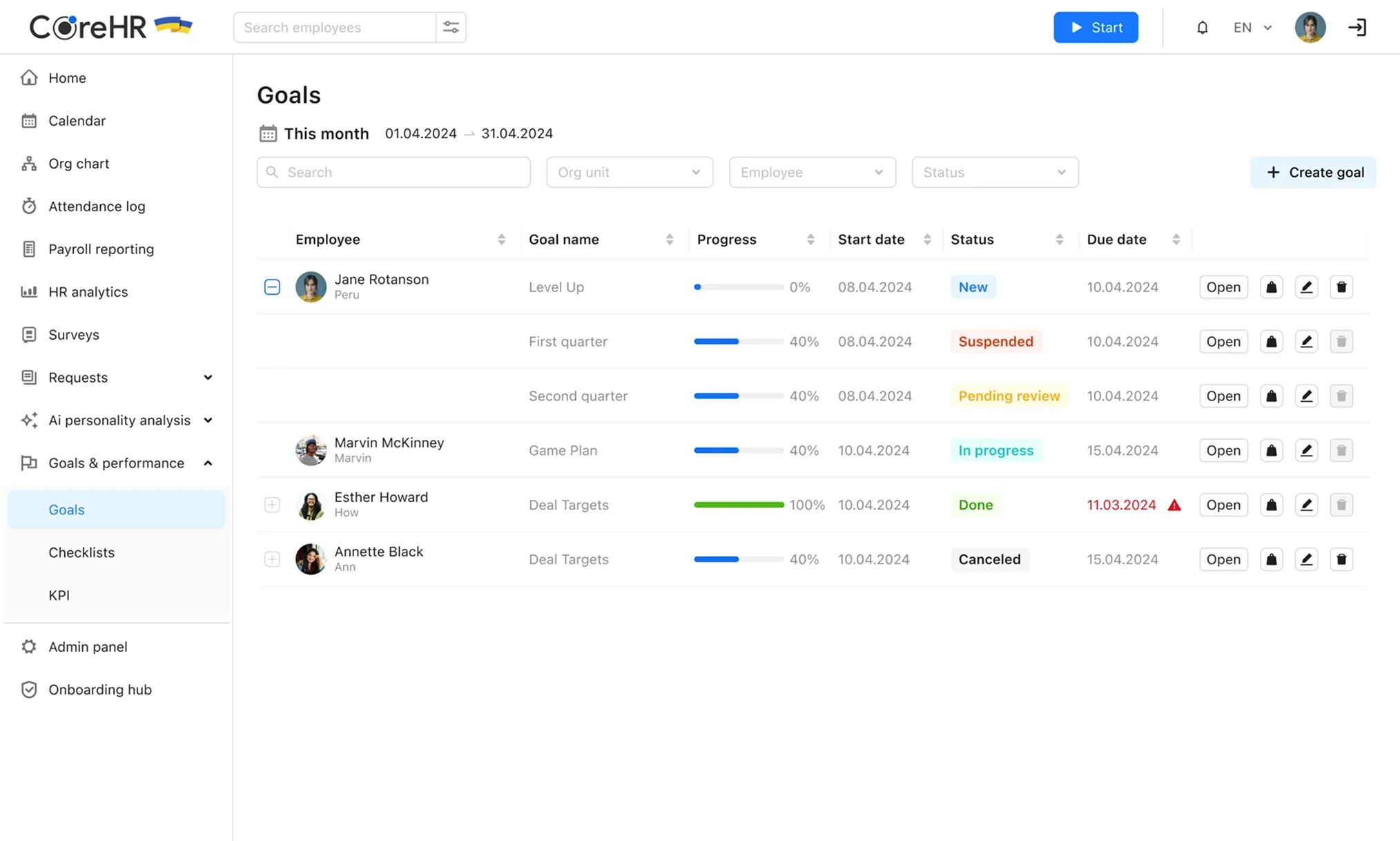The width and height of the screenshot is (1400, 841).
Task: Open the Org unit dropdown filter
Action: pyautogui.click(x=629, y=172)
